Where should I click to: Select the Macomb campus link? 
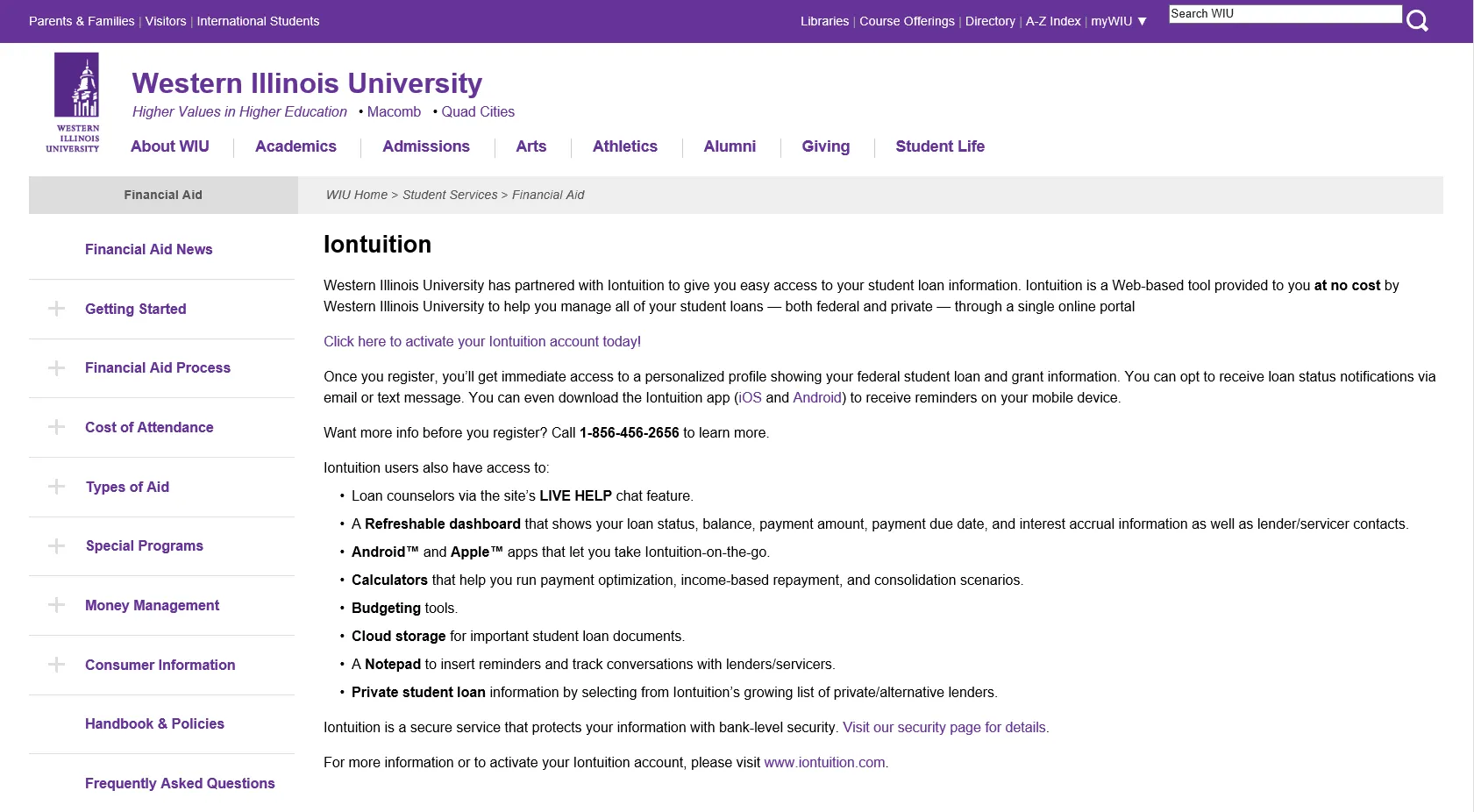click(x=394, y=112)
